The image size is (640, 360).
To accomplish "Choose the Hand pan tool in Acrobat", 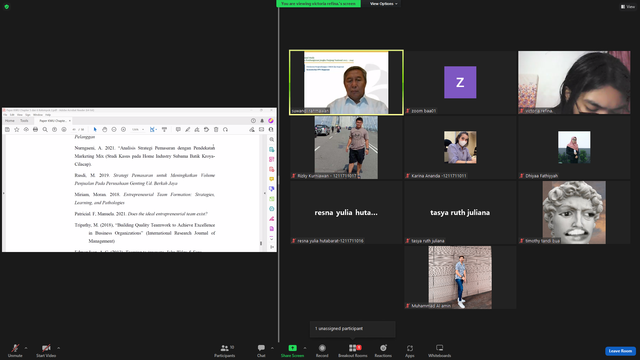I will (x=104, y=129).
